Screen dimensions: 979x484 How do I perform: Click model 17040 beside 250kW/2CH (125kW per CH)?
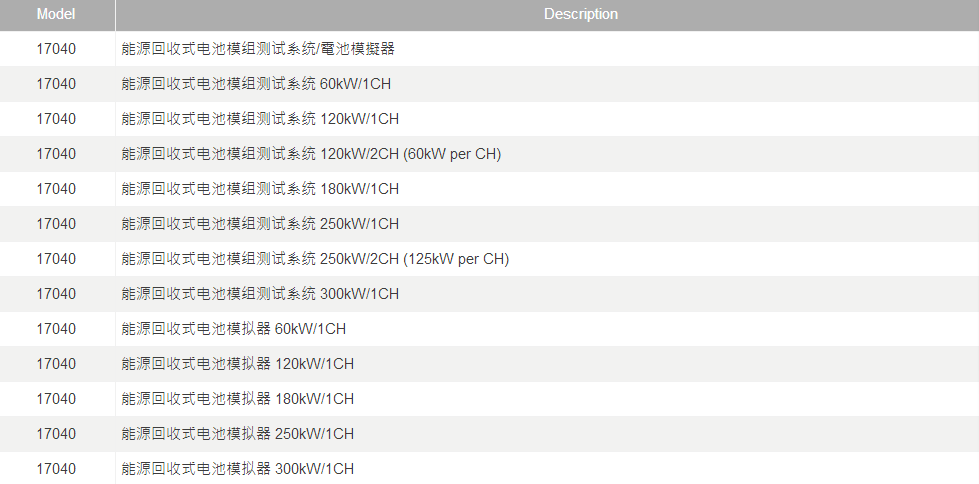56,258
